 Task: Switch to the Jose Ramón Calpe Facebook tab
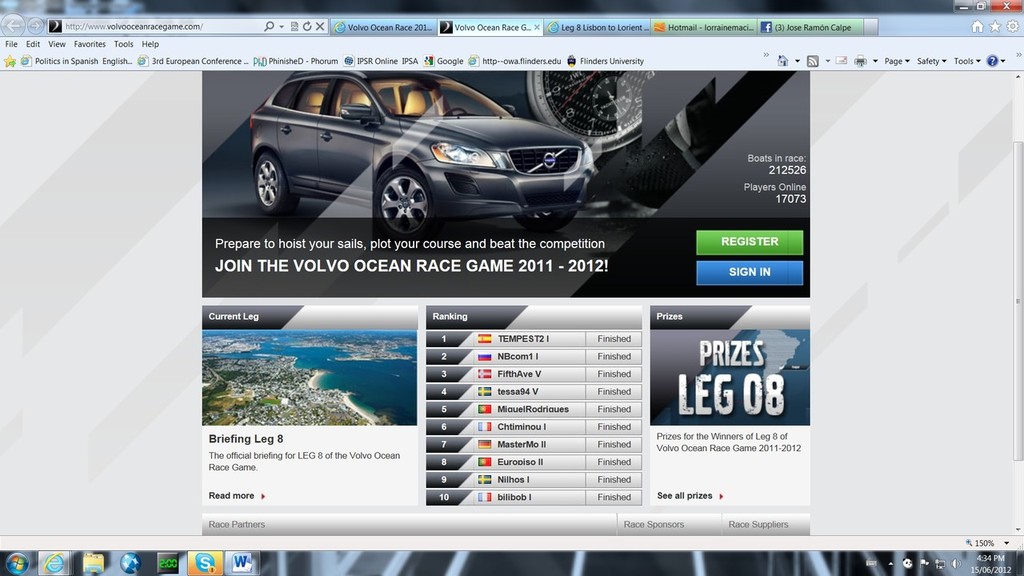(x=810, y=27)
